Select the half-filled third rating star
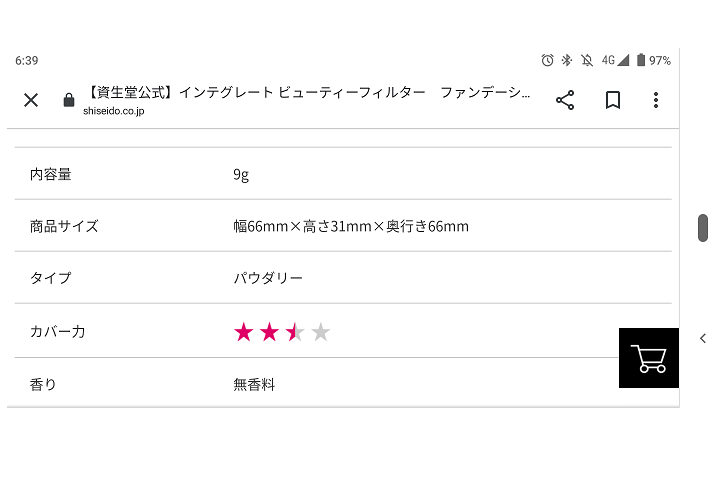This screenshot has width=720, height=479. point(295,332)
